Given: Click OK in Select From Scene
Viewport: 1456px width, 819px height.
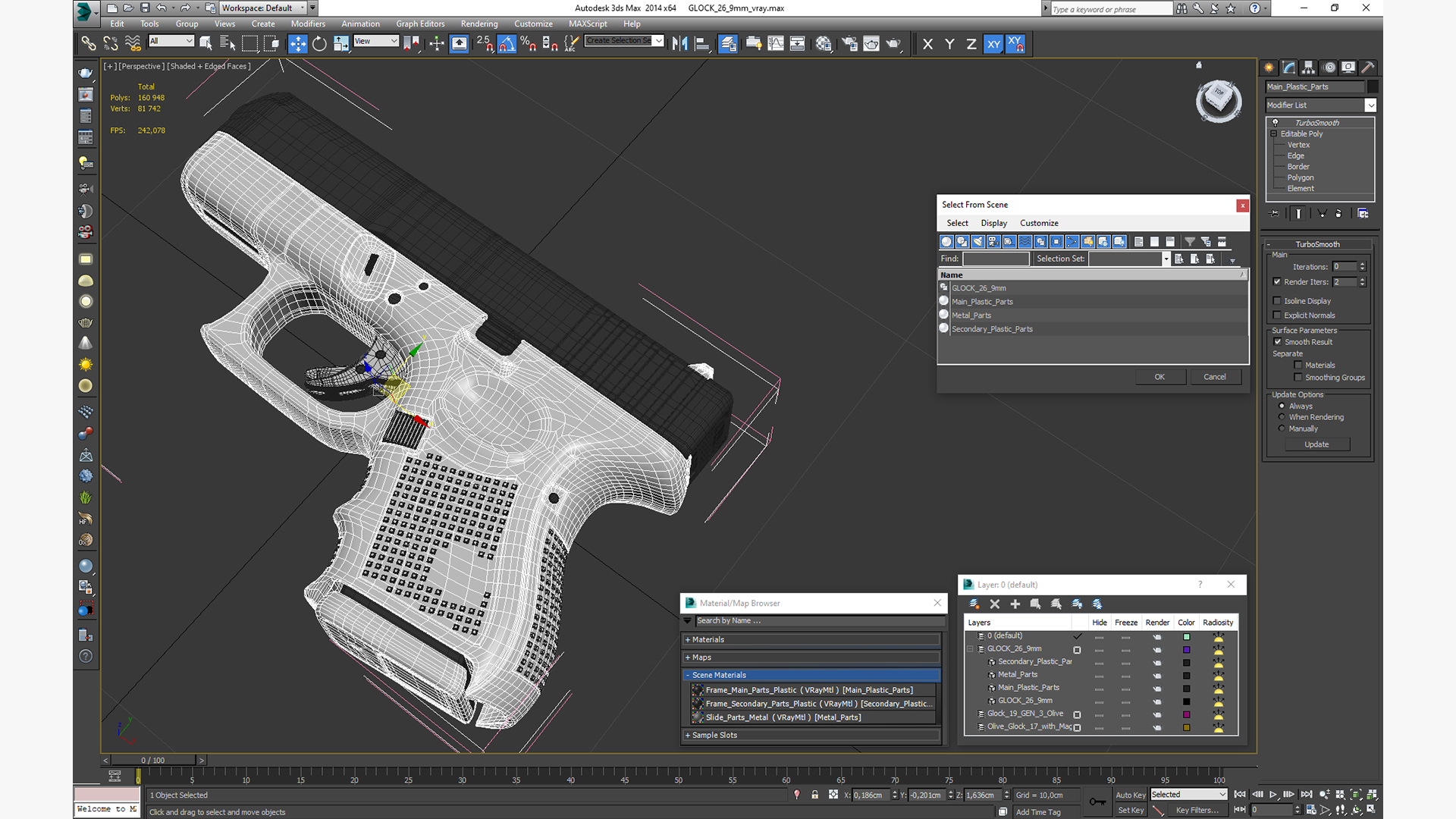Looking at the screenshot, I should click(1159, 377).
